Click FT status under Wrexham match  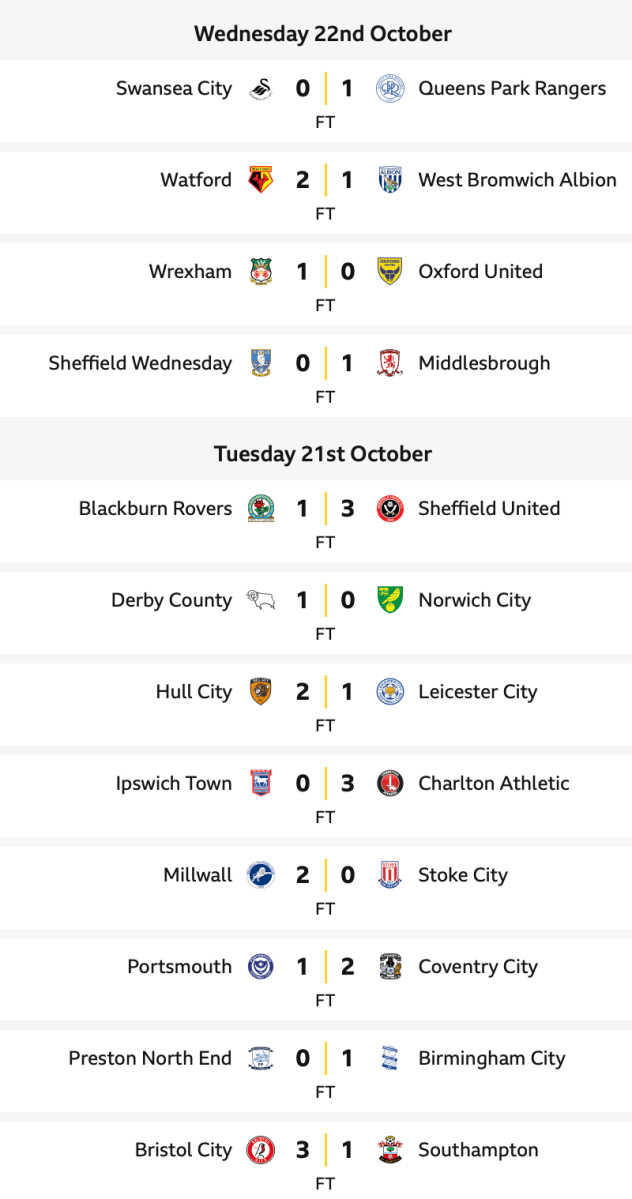(325, 305)
